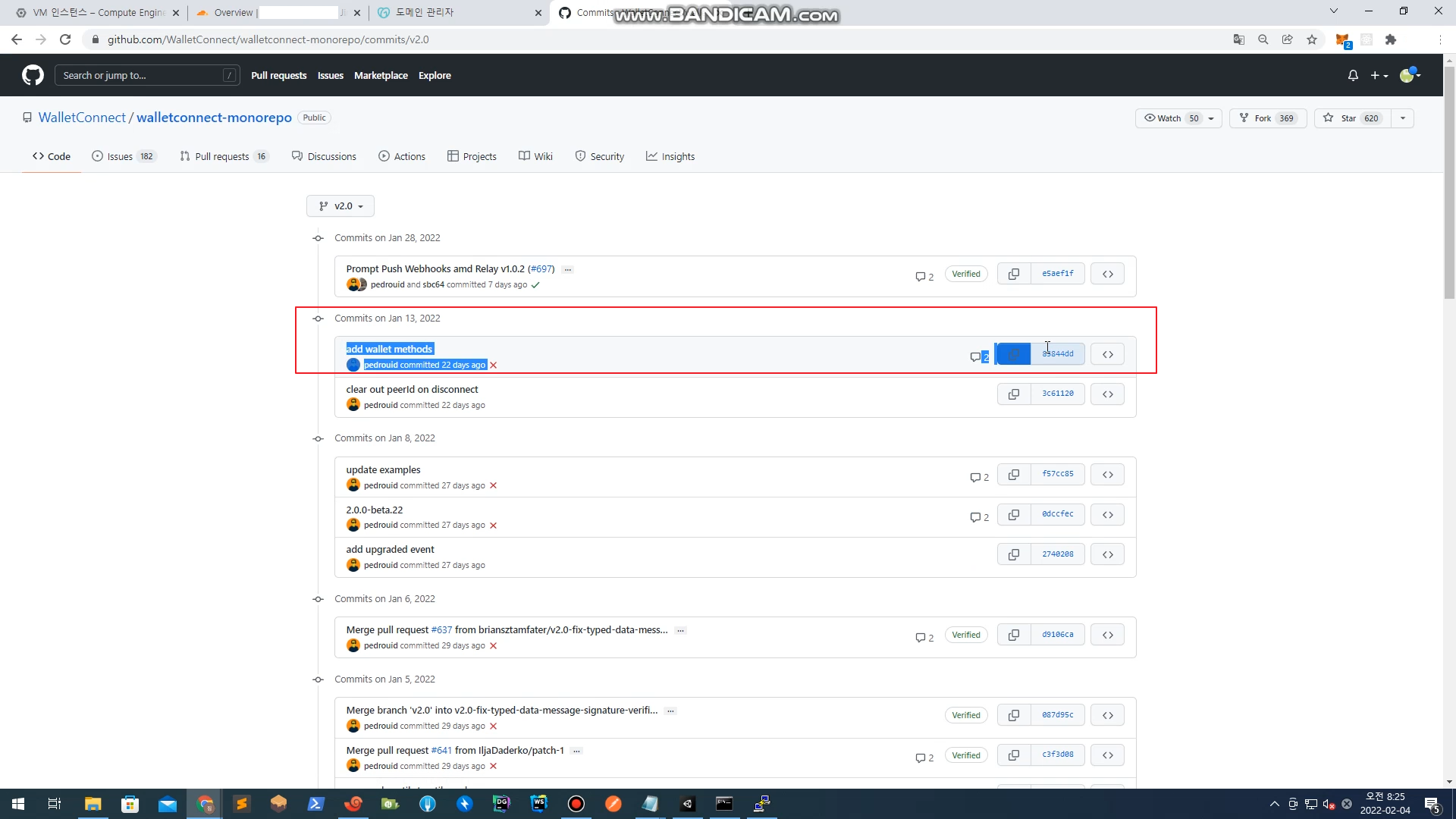Viewport: 1456px width, 819px height.
Task: Open MetaMask extension icon
Action: (x=1342, y=39)
